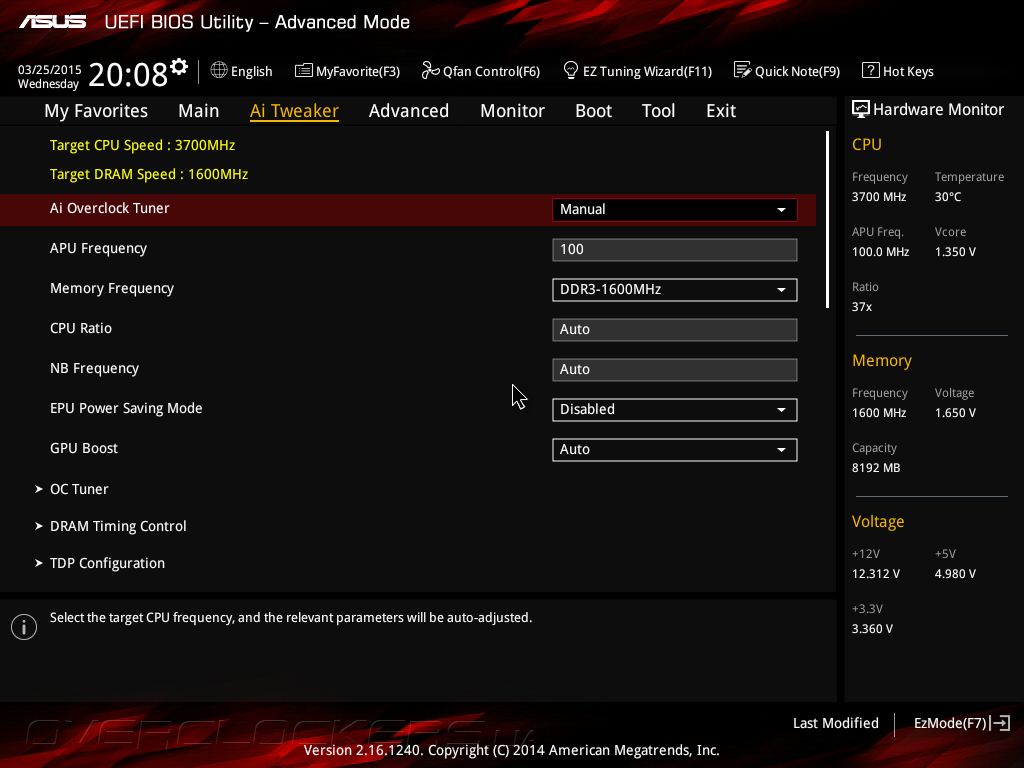Open the Tool tab
Image resolution: width=1024 pixels, height=768 pixels.
point(658,111)
